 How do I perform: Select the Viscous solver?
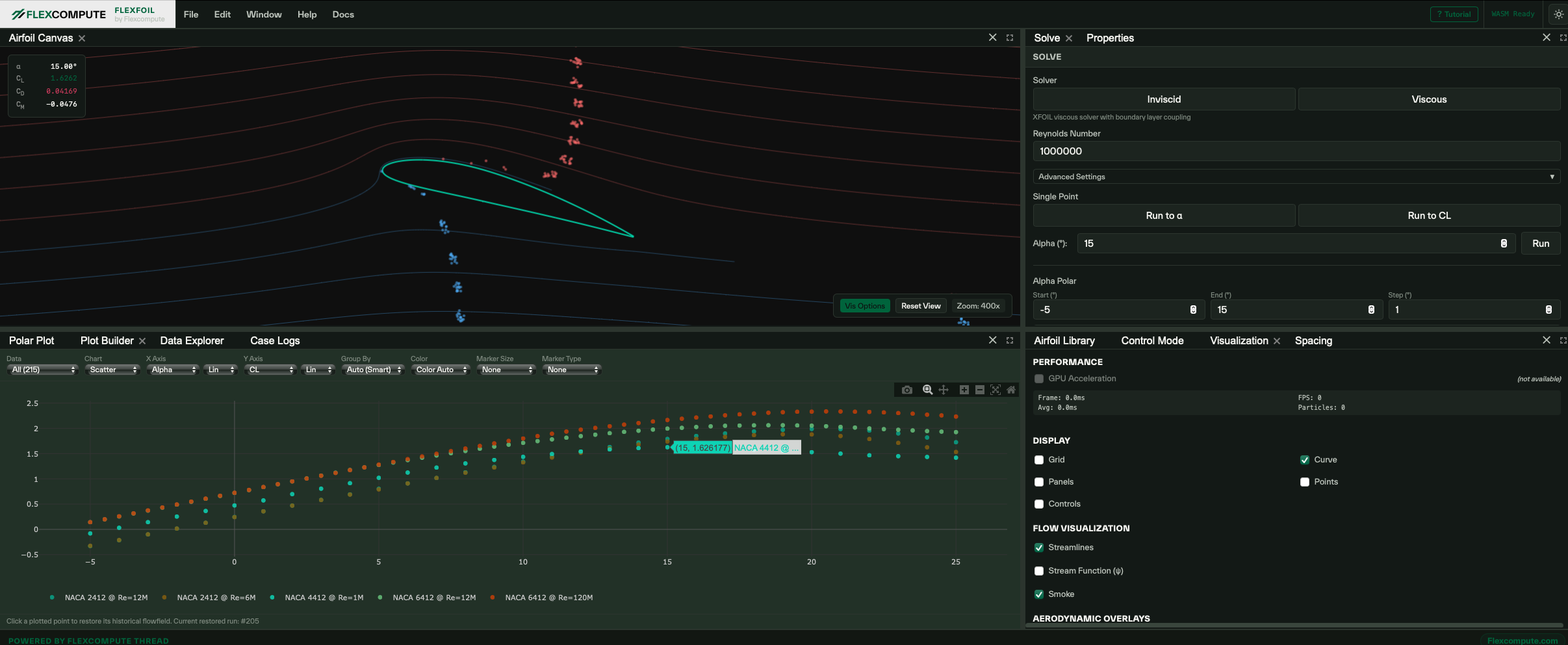tap(1429, 99)
